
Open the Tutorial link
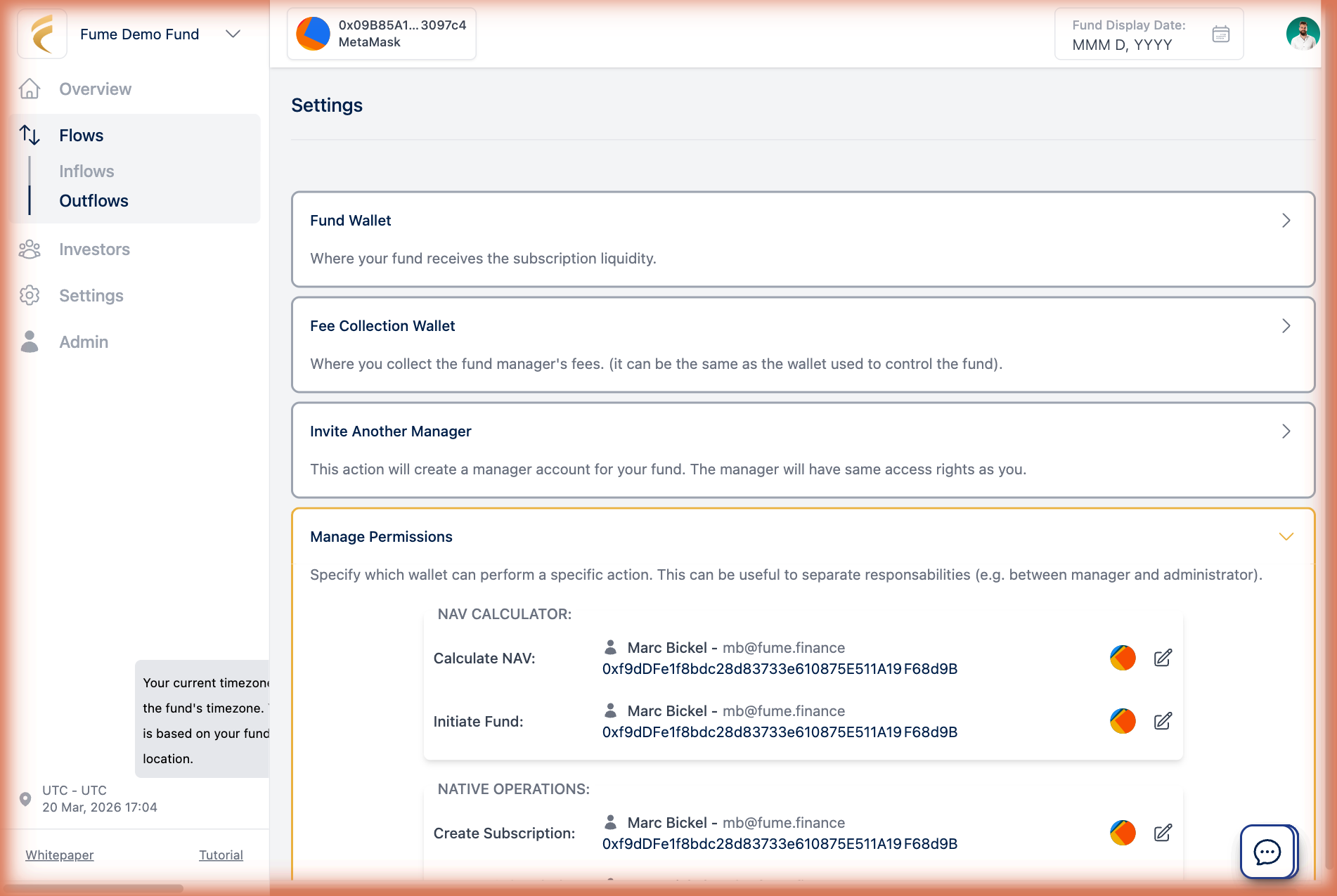pos(221,855)
